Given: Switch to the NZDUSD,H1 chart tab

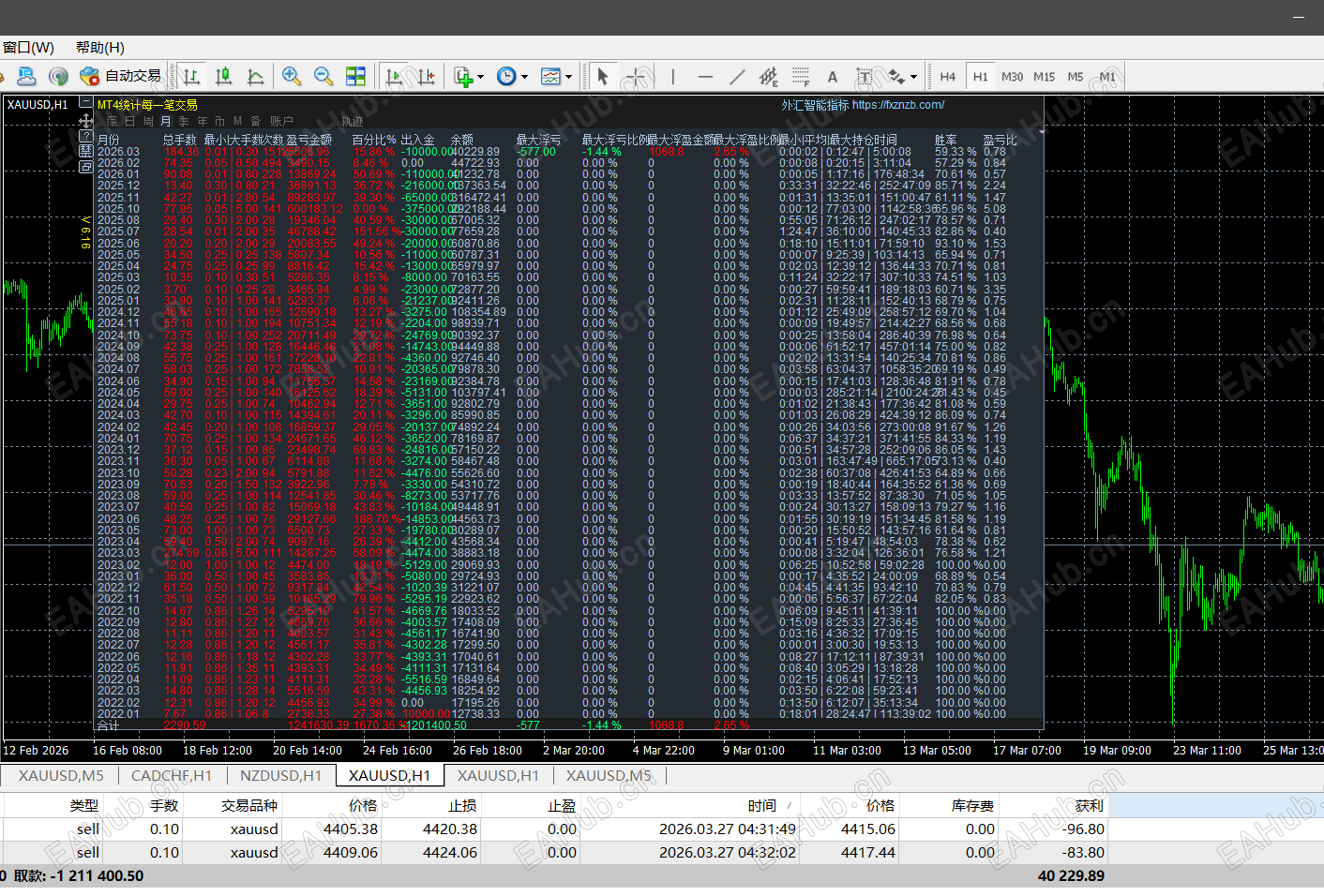Looking at the screenshot, I should click(x=280, y=776).
